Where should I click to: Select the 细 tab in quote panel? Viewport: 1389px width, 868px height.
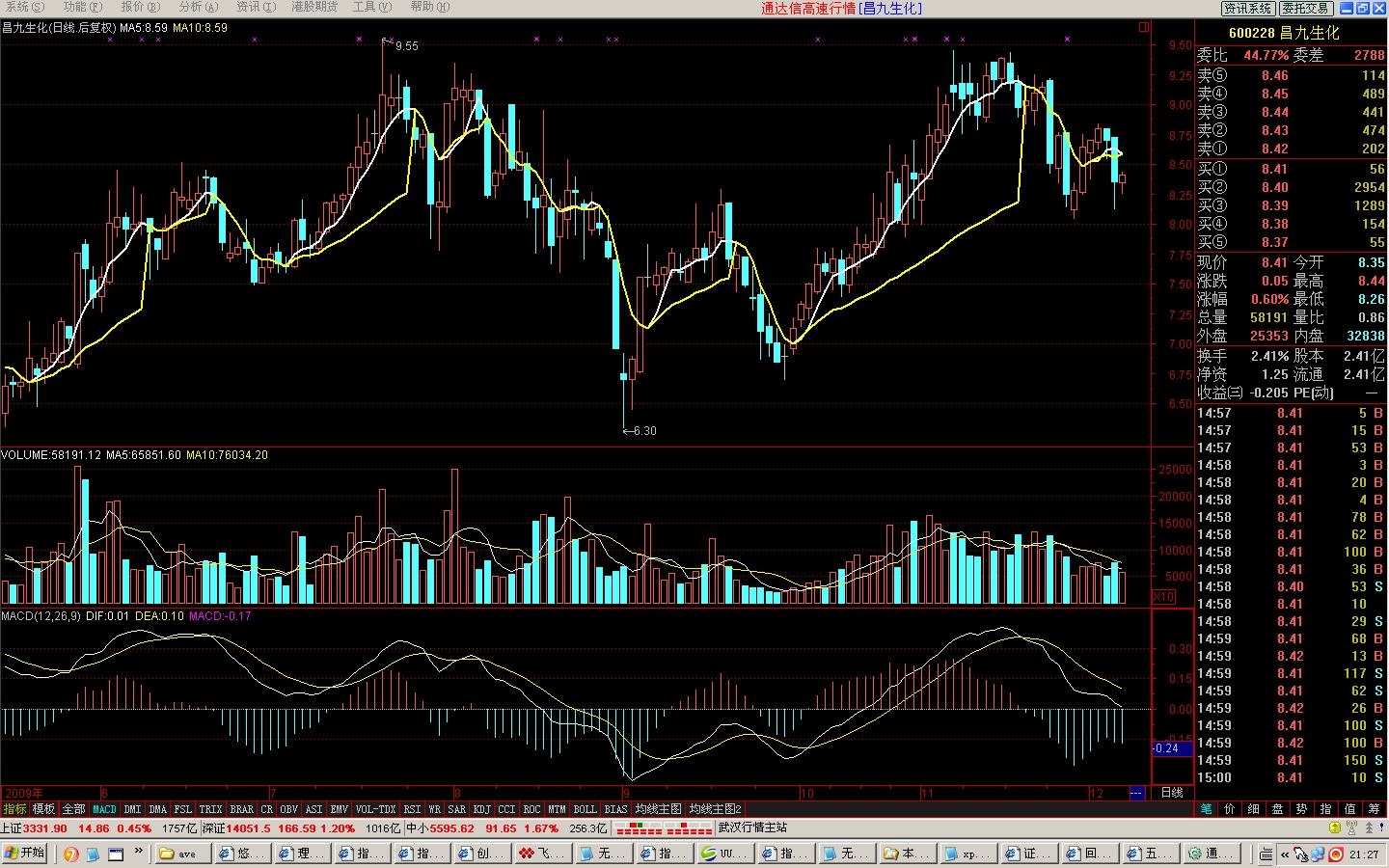1254,809
